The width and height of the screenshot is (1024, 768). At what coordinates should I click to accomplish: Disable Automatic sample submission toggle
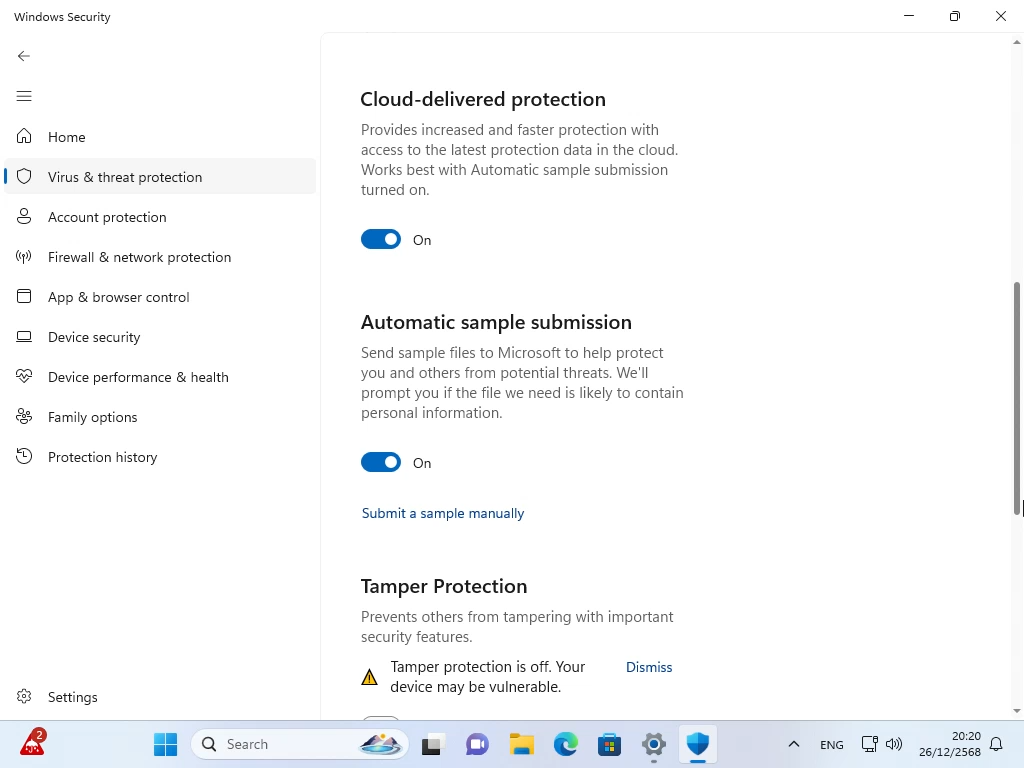point(381,463)
